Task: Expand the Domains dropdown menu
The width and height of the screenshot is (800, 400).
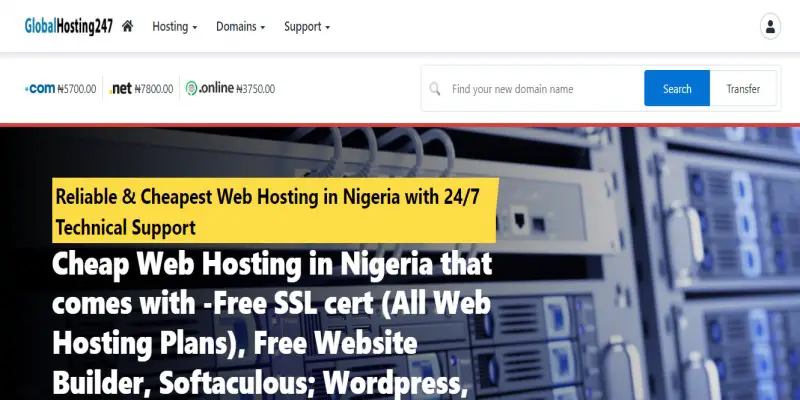Action: tap(240, 27)
